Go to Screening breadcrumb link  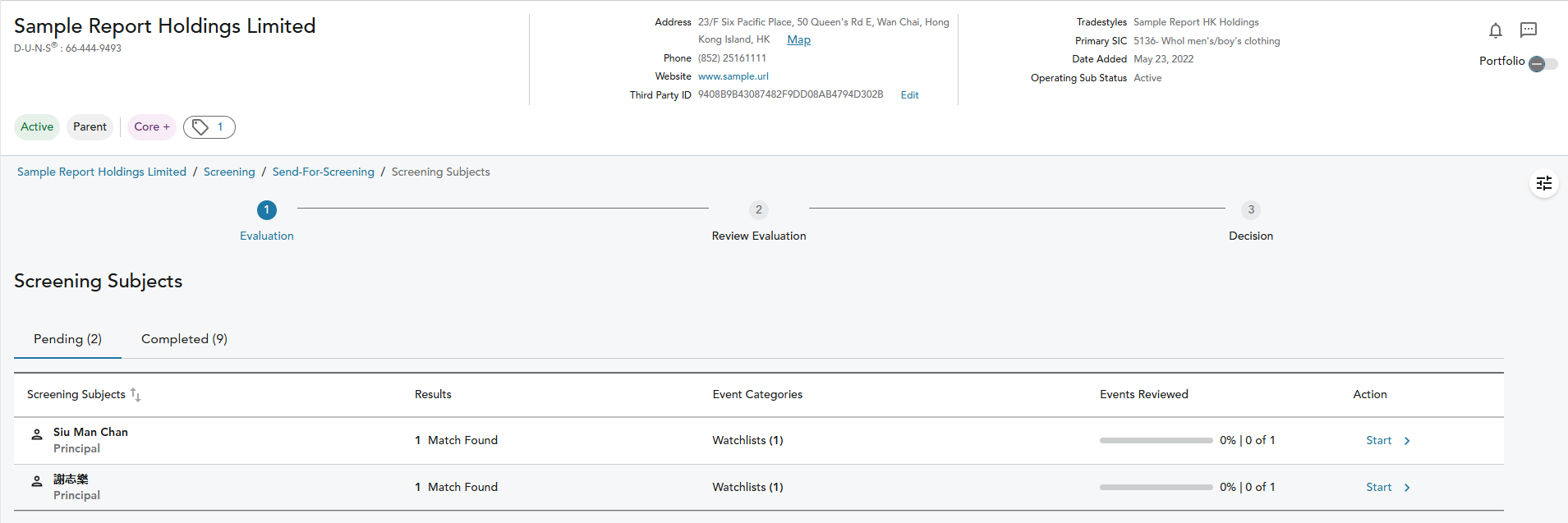(x=229, y=172)
